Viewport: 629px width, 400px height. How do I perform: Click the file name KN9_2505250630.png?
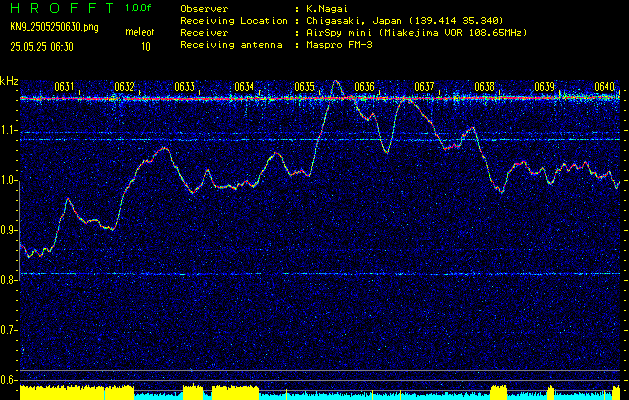pos(54,27)
